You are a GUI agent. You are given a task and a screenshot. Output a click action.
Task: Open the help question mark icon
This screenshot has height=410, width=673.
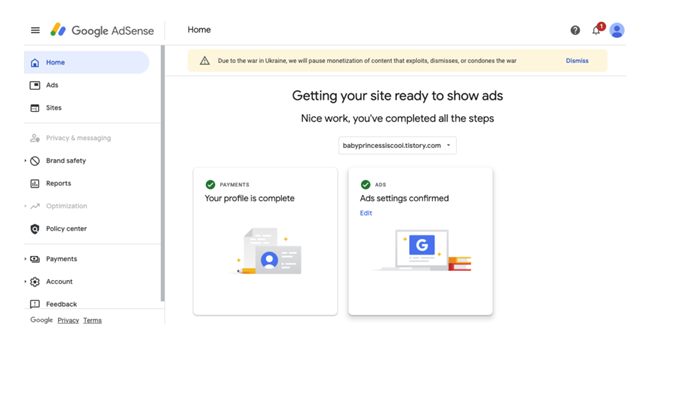click(x=575, y=30)
